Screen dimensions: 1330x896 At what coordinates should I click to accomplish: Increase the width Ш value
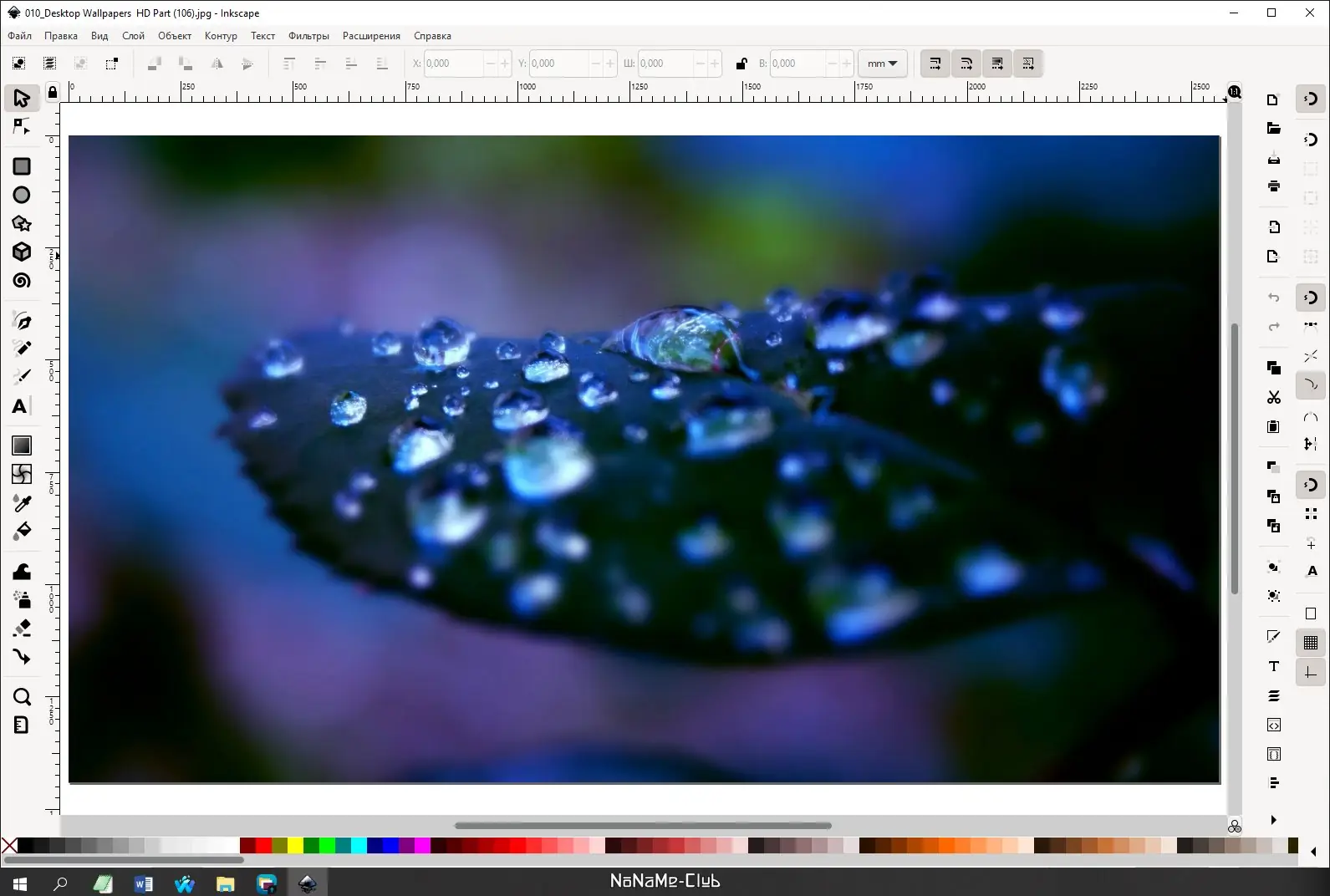tap(715, 64)
